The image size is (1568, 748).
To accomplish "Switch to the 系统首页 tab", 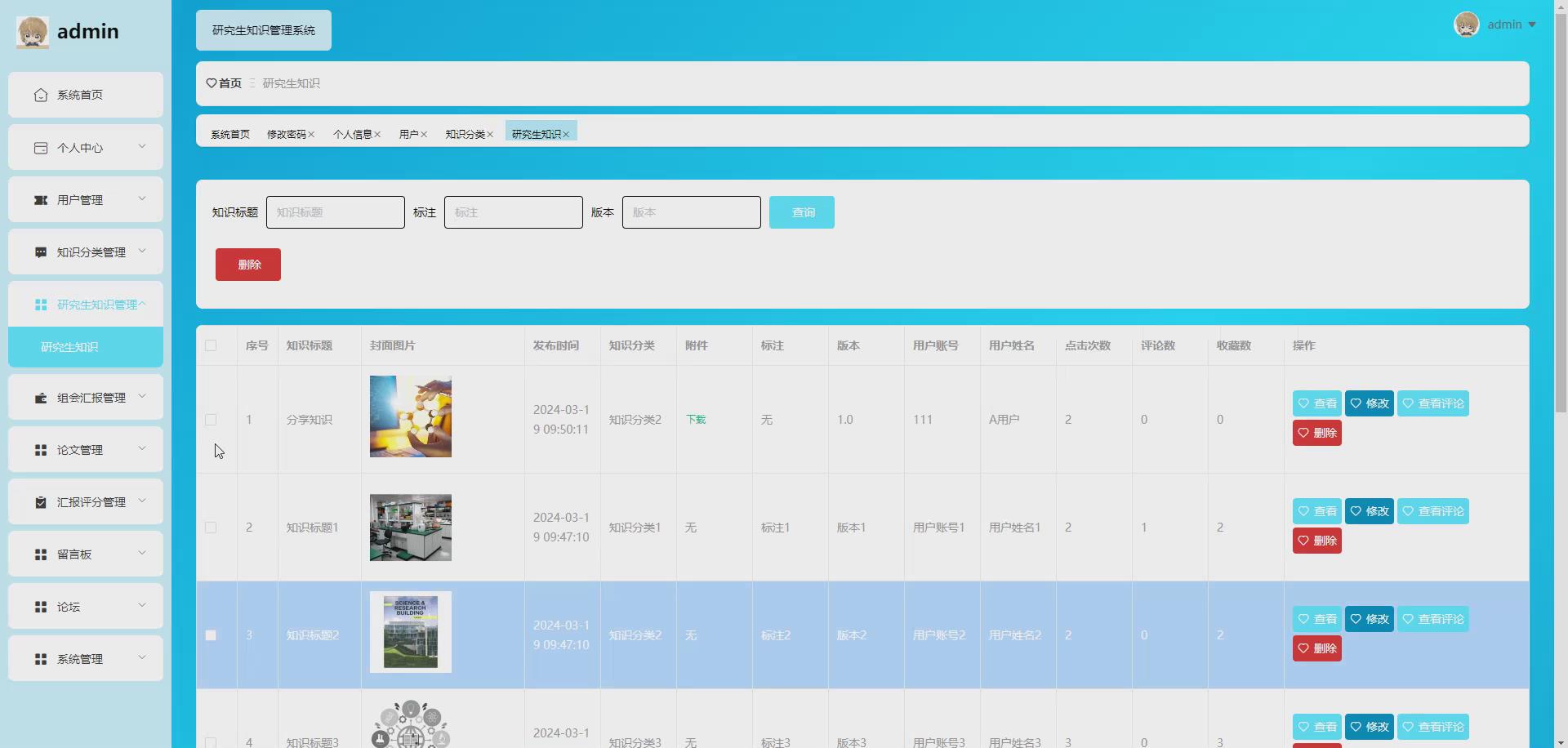I will coord(230,135).
